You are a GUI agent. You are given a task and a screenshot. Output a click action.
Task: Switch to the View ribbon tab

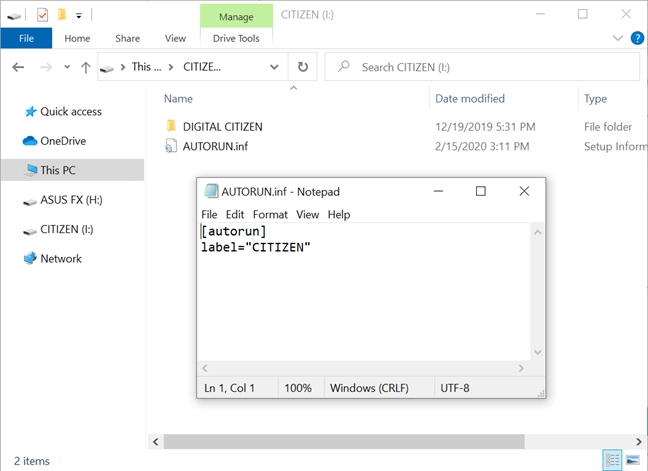click(x=175, y=38)
